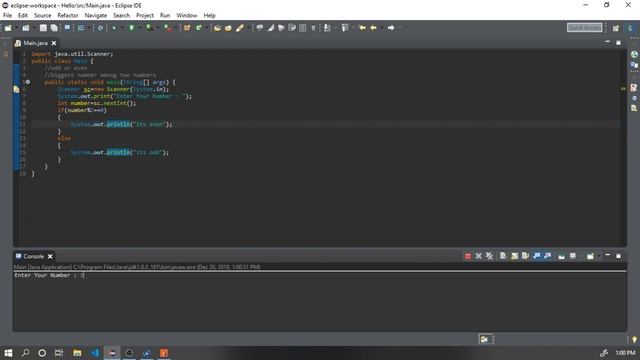Open the New Java Class dropdown arrow
The height and width of the screenshot is (360, 640).
coord(207,28)
